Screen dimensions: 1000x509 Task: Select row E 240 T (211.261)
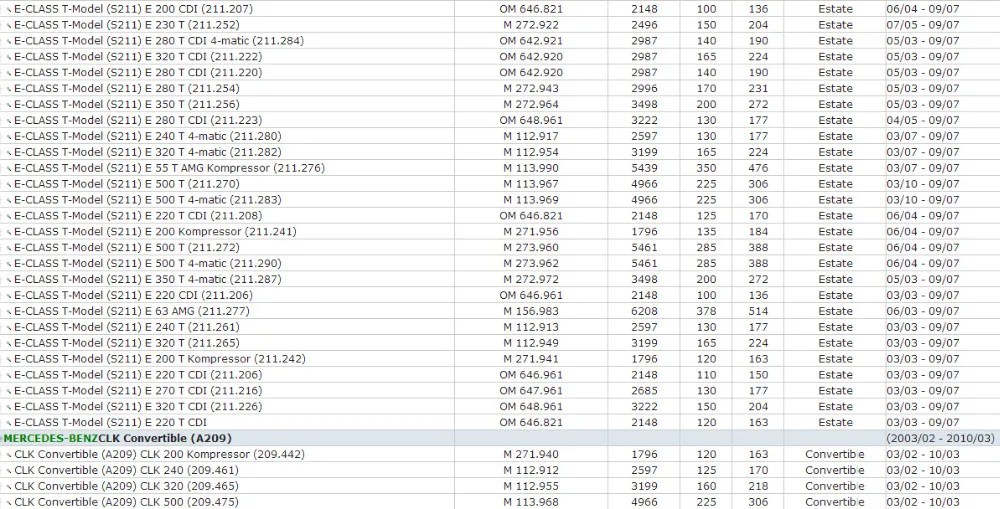pos(500,327)
